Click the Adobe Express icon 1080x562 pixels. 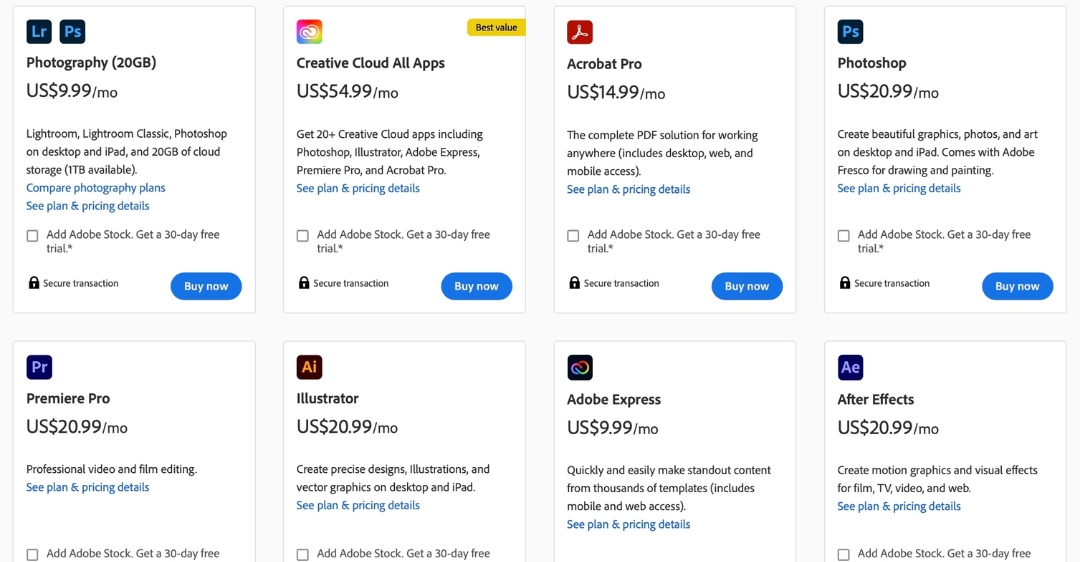(x=580, y=368)
